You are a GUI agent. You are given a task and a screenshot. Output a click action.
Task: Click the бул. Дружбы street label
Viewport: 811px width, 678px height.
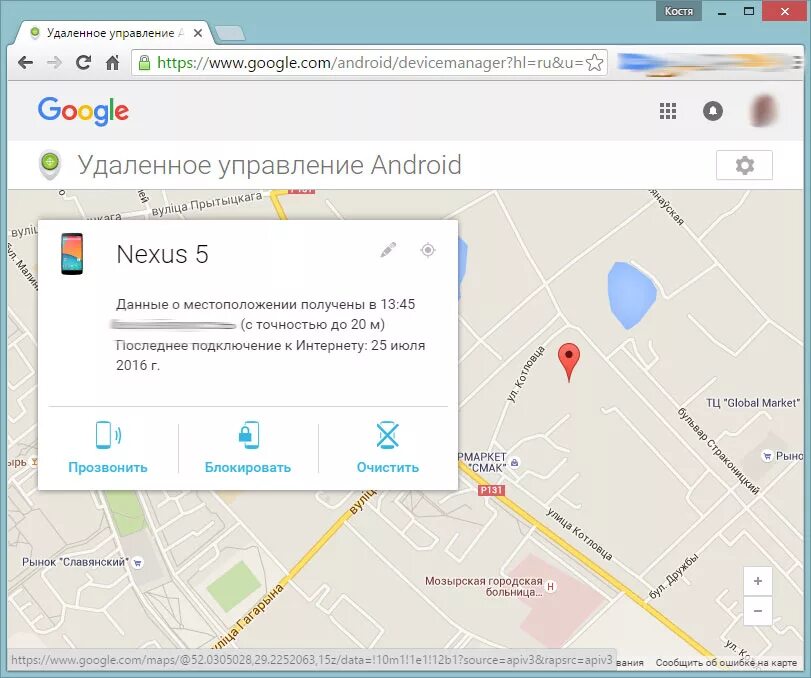pos(673,576)
